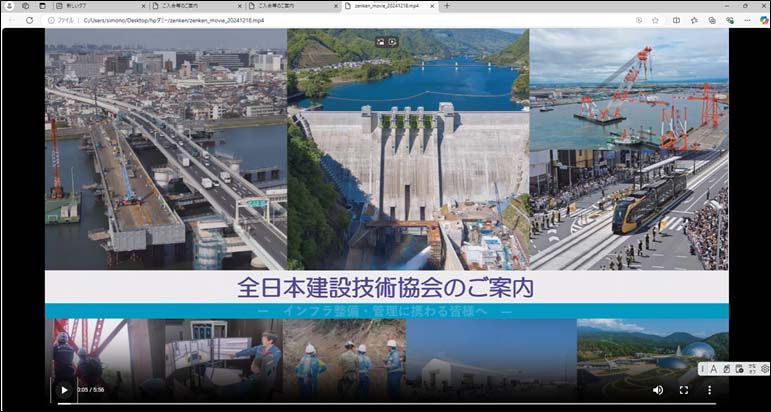Close the zenken_movie_20241218.mp4 tab
The height and width of the screenshot is (412, 771).
(x=432, y=6)
